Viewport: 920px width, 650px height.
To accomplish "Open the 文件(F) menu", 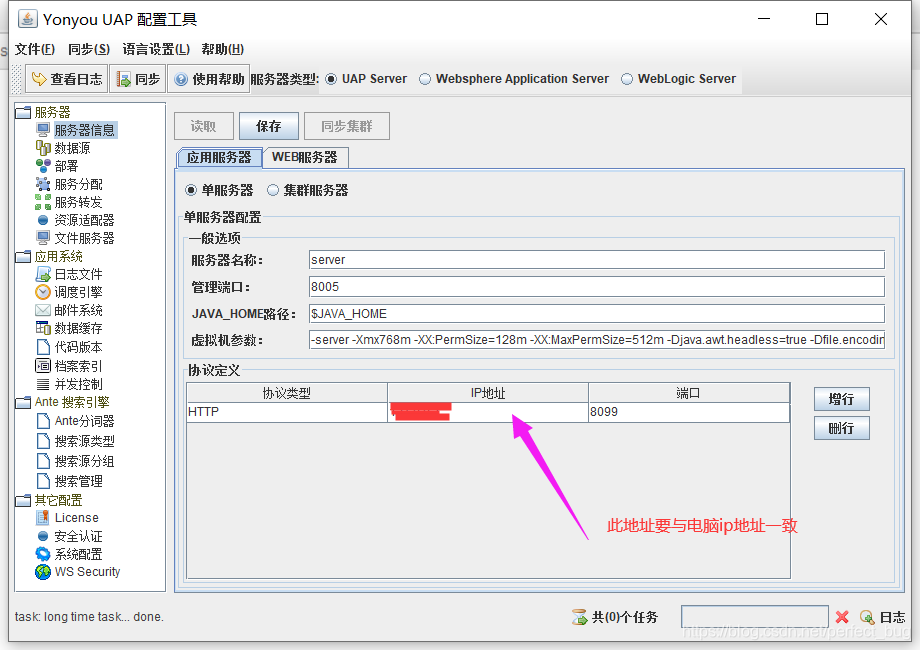I will pos(35,49).
